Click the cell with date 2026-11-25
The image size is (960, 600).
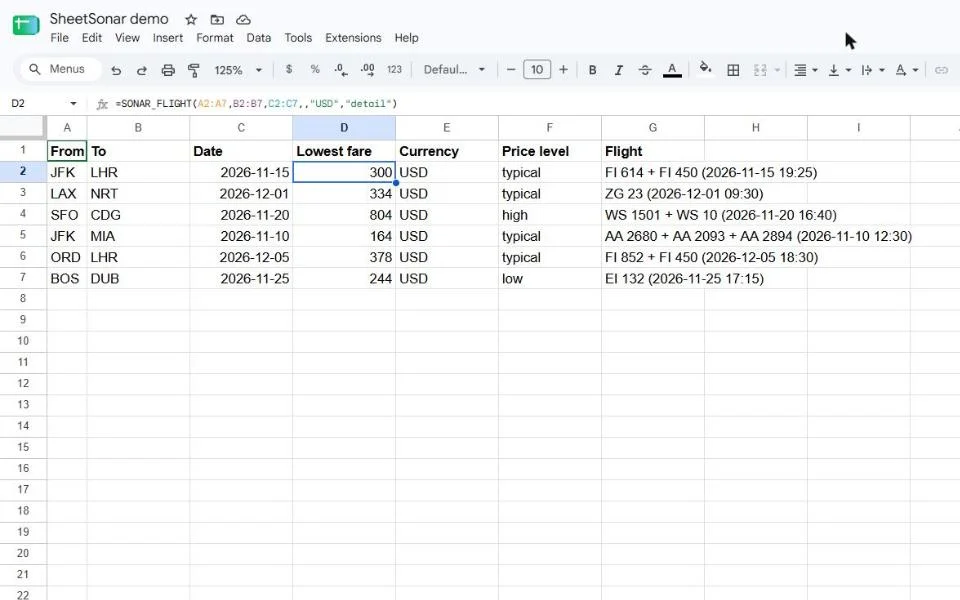241,279
